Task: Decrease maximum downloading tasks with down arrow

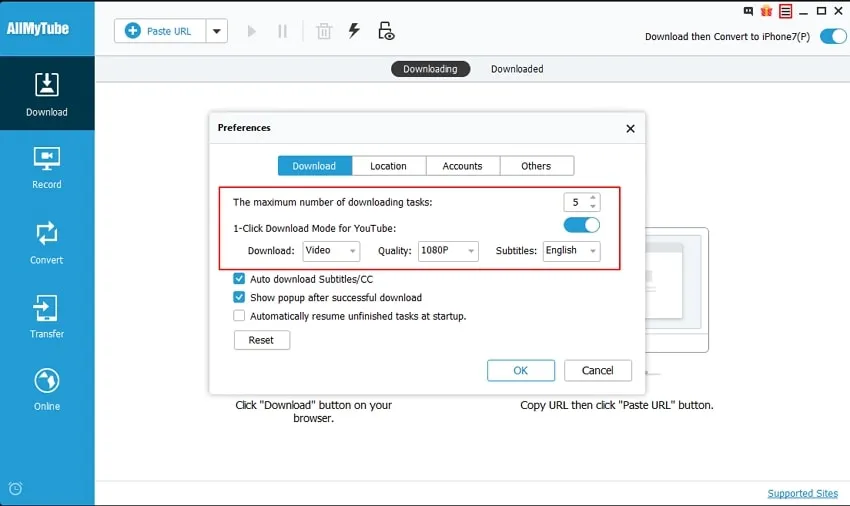Action: coord(593,206)
